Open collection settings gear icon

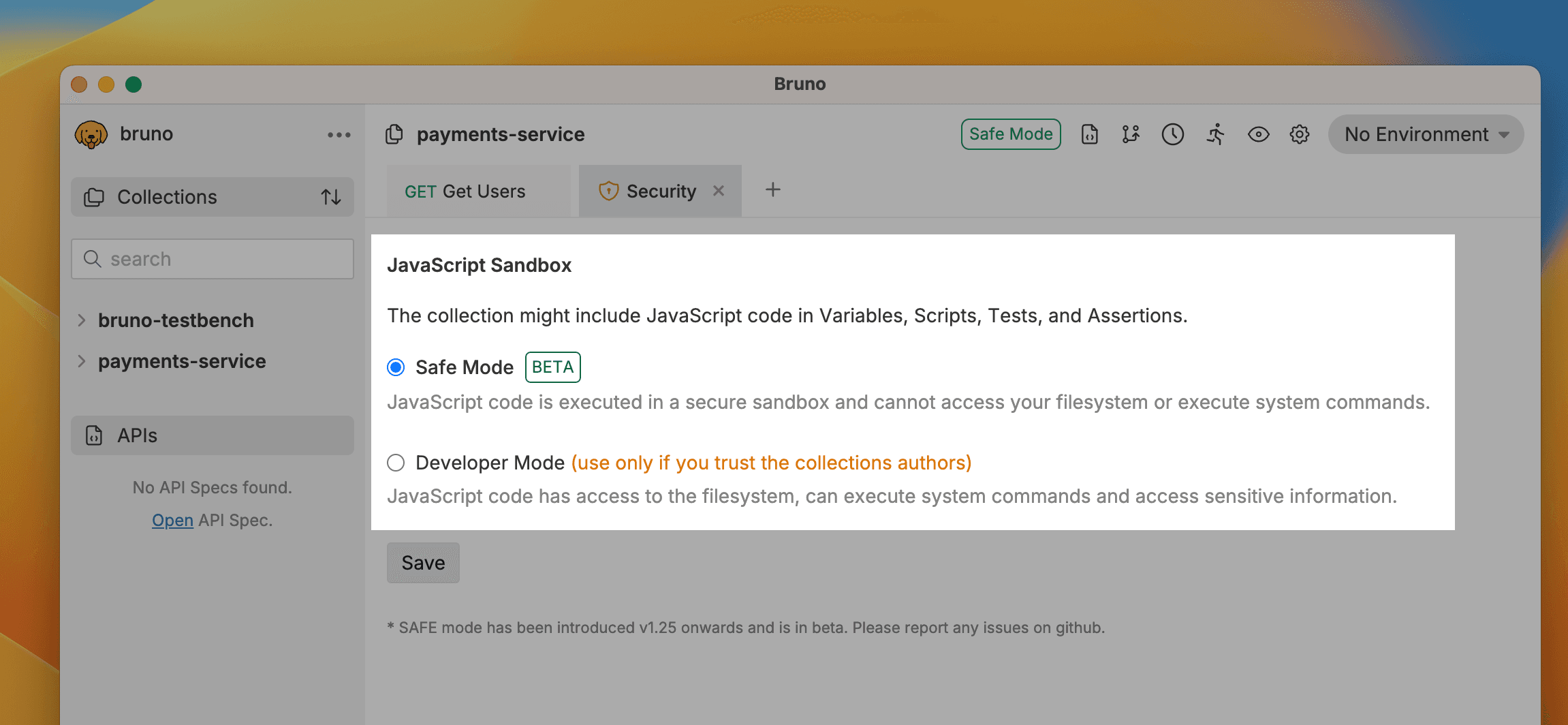click(x=1300, y=134)
